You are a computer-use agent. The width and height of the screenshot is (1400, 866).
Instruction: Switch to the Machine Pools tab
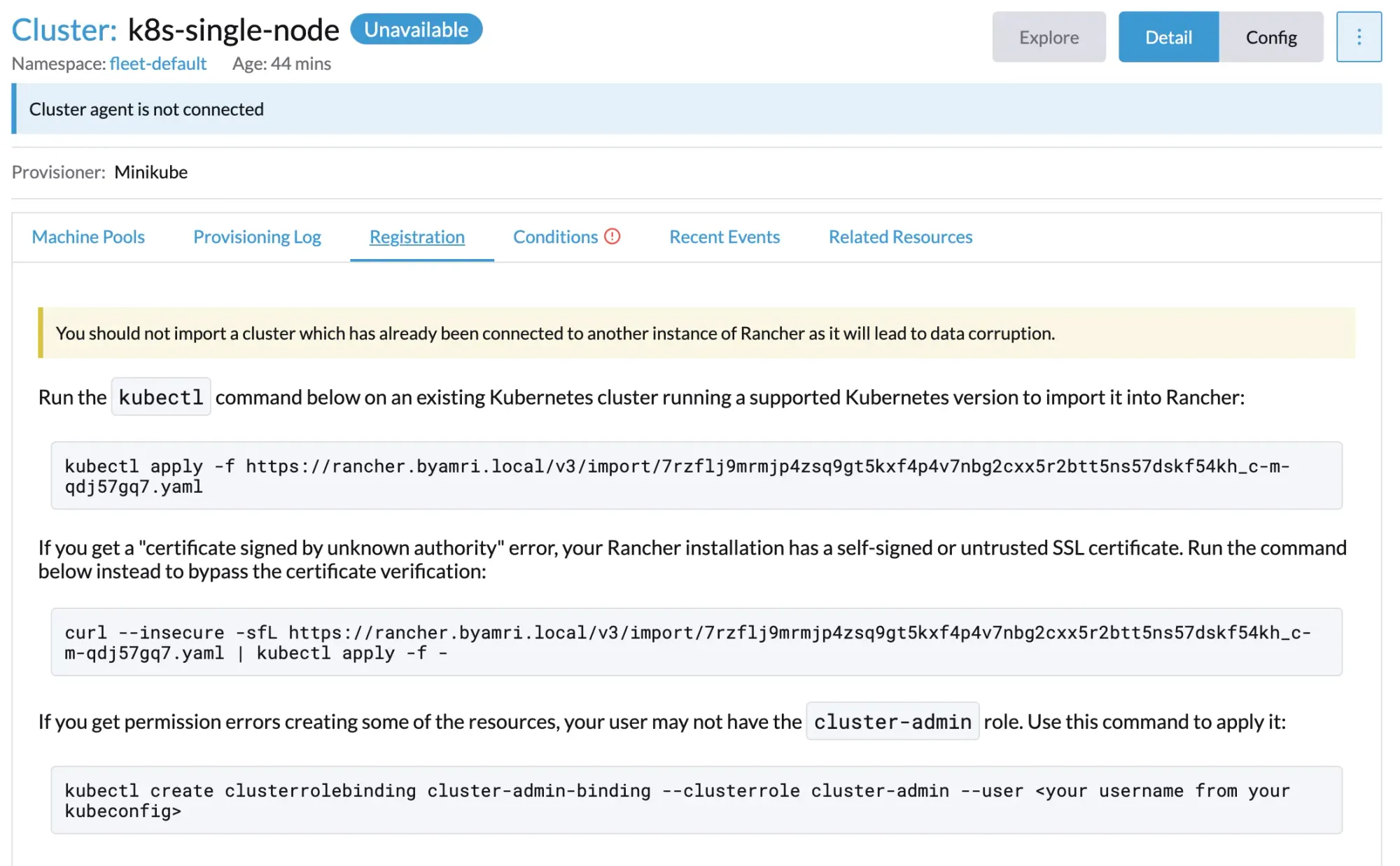(x=88, y=237)
